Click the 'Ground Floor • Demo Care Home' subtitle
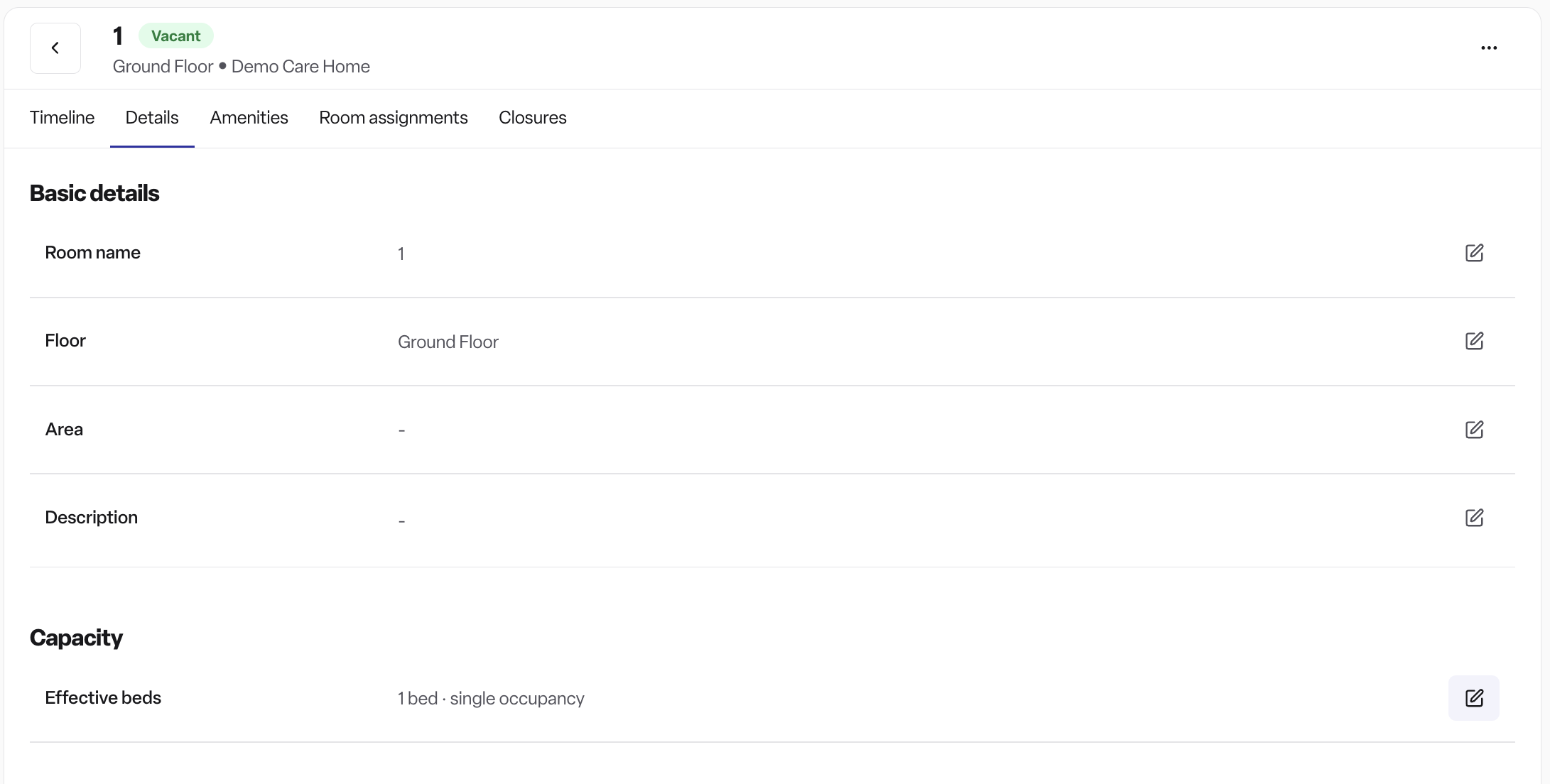Viewport: 1550px width, 784px height. click(242, 67)
